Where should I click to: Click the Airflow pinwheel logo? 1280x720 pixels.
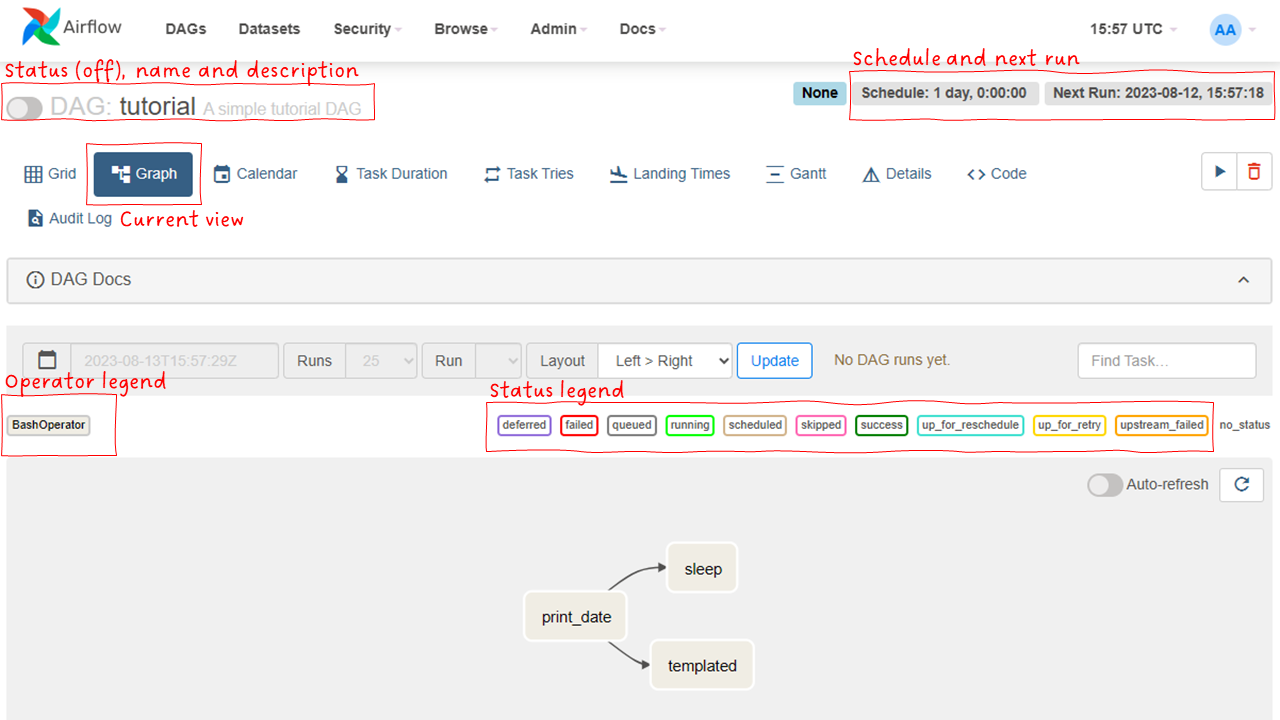click(x=38, y=28)
